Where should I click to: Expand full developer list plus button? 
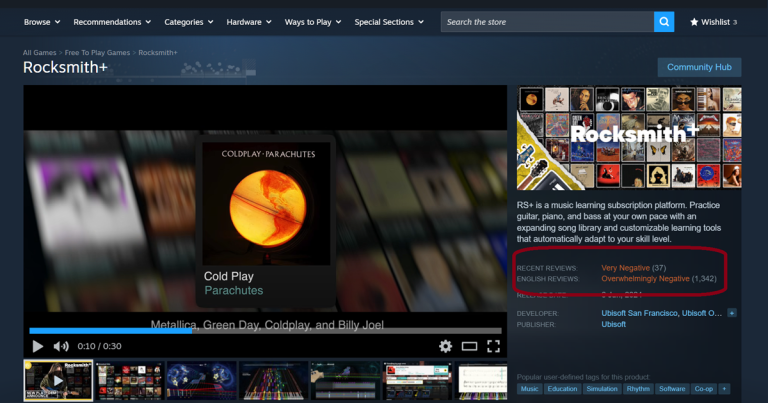732,313
